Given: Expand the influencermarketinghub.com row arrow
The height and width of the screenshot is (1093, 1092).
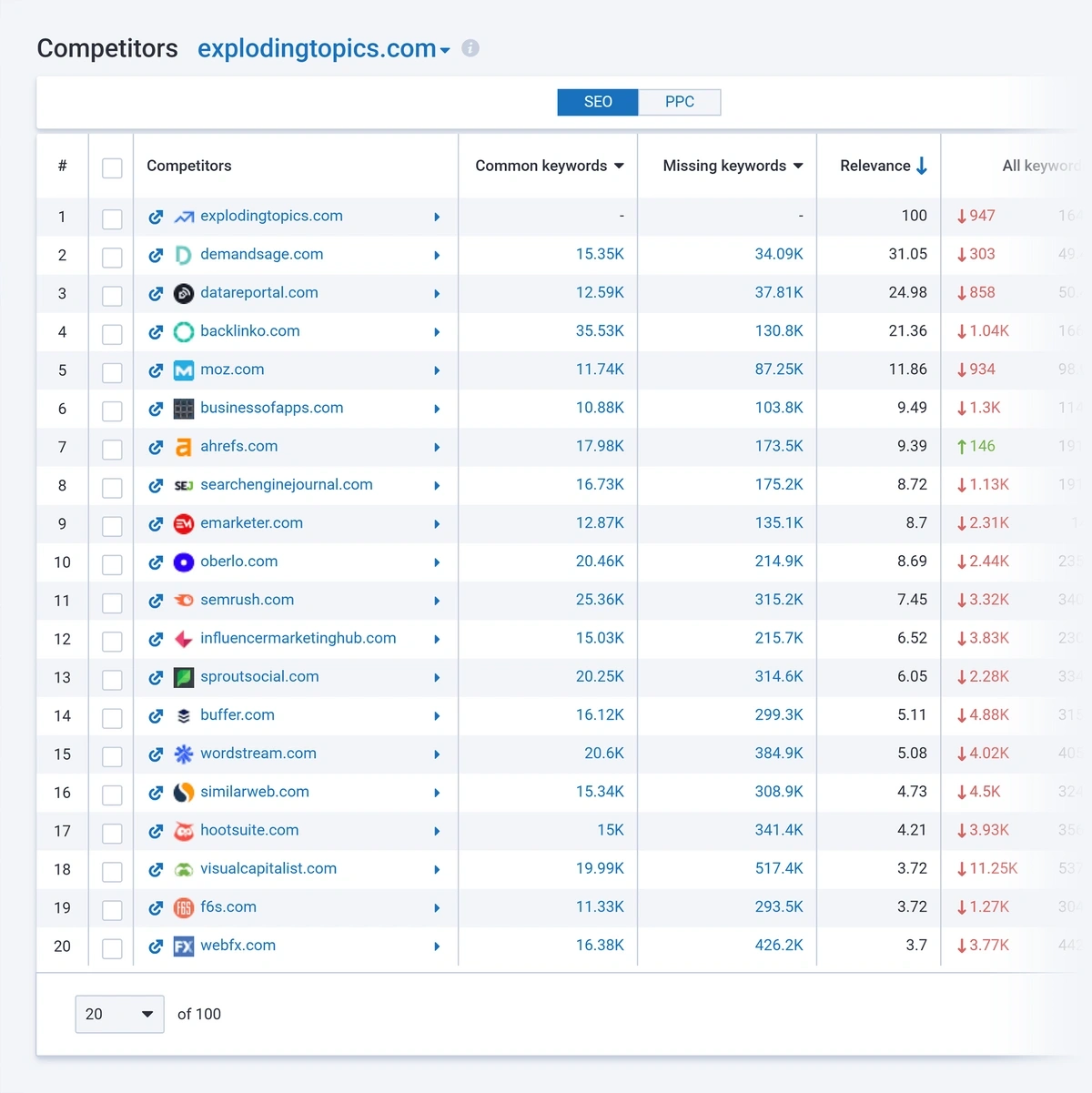Looking at the screenshot, I should coord(437,640).
